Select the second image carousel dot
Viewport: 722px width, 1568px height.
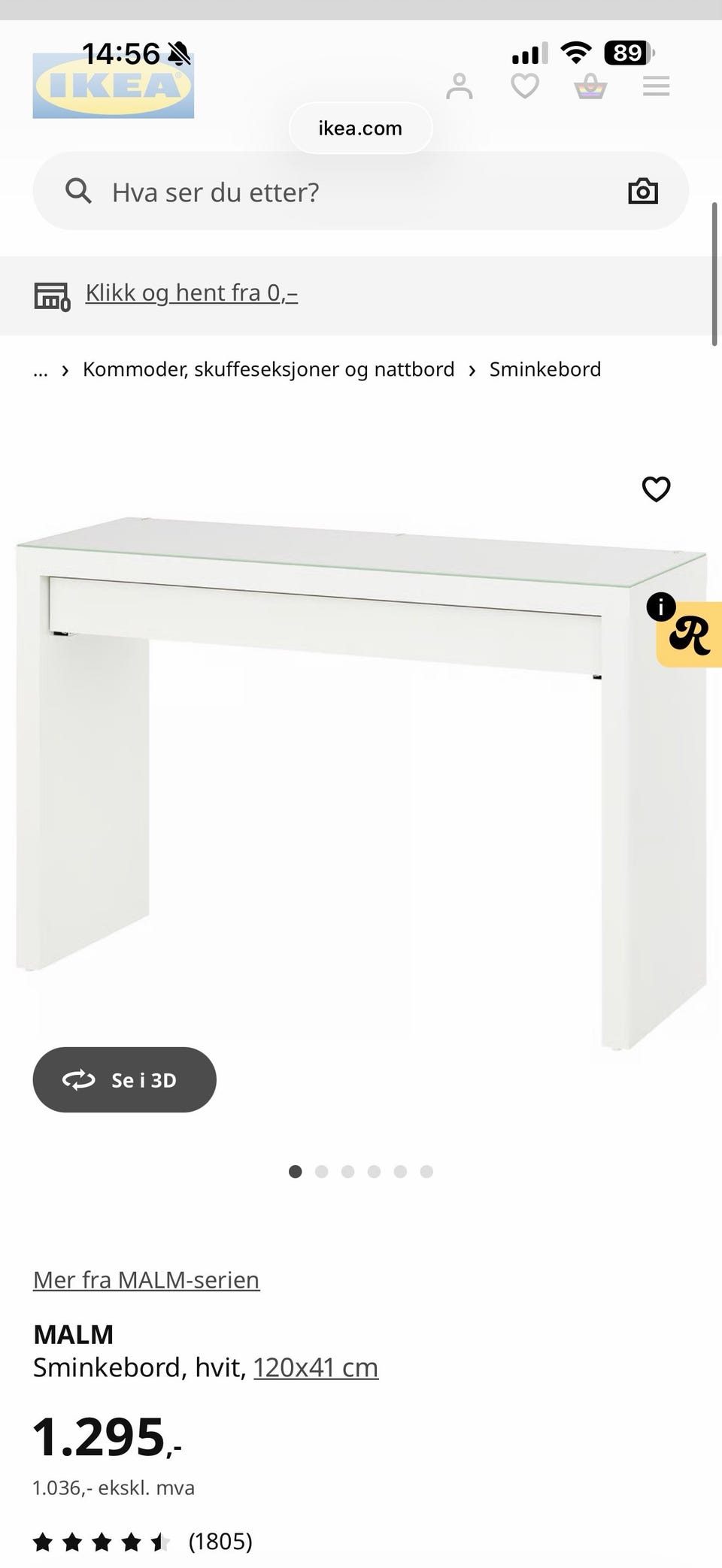click(x=322, y=1171)
